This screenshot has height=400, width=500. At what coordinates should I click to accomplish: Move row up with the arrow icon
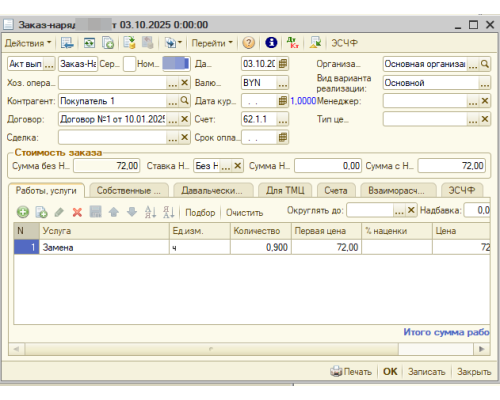[x=114, y=212]
